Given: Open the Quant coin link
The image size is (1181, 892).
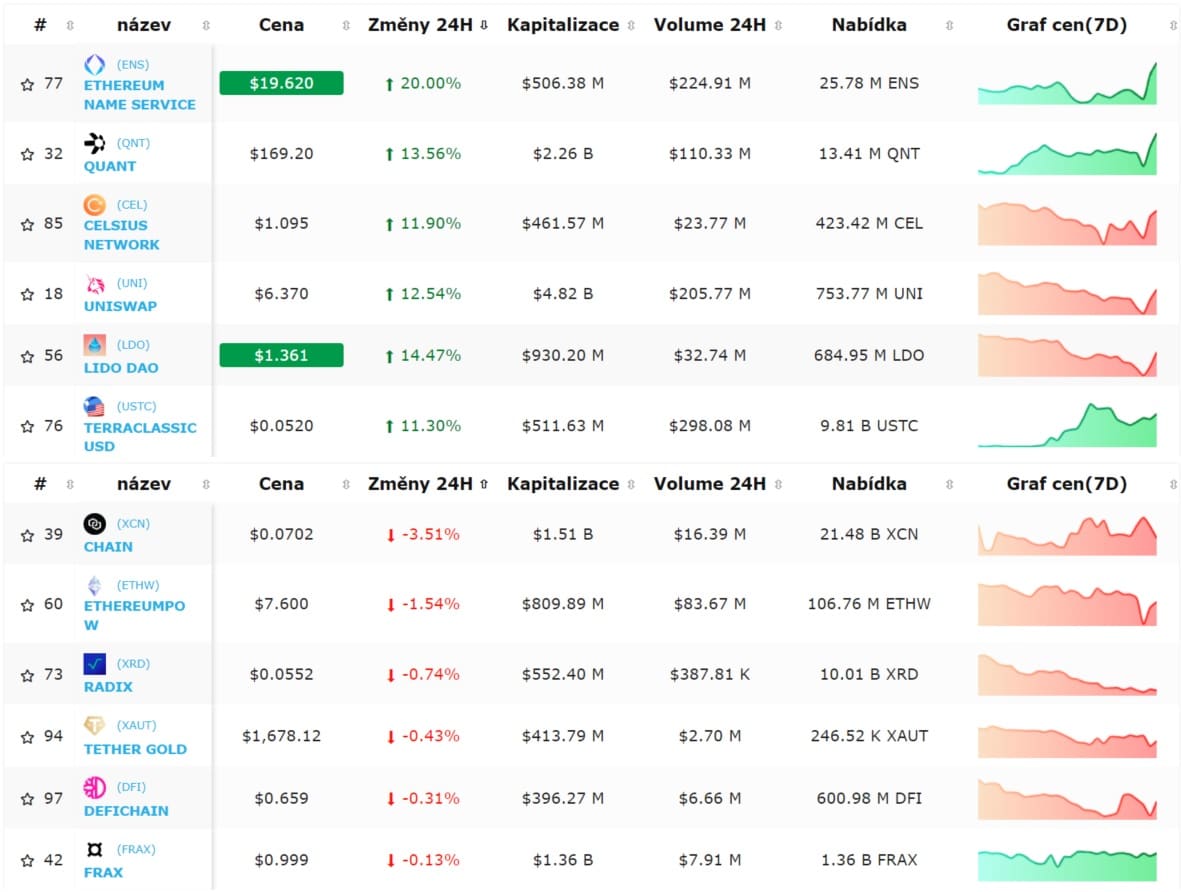Looking at the screenshot, I should [110, 166].
